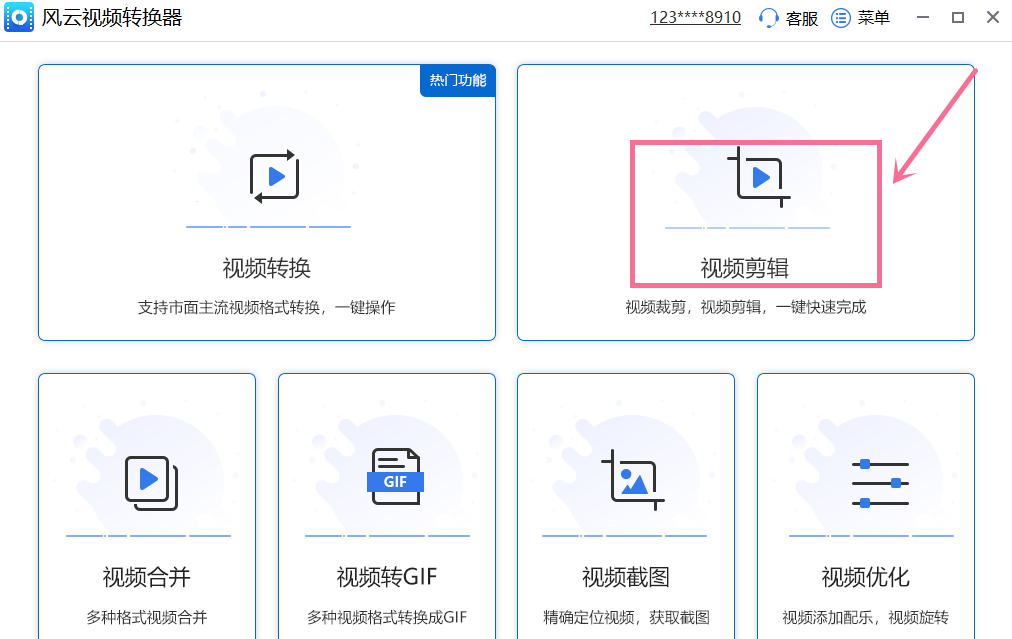The height and width of the screenshot is (639, 1012).
Task: Click the 视频剪辑 crop-play icon
Action: click(x=758, y=177)
